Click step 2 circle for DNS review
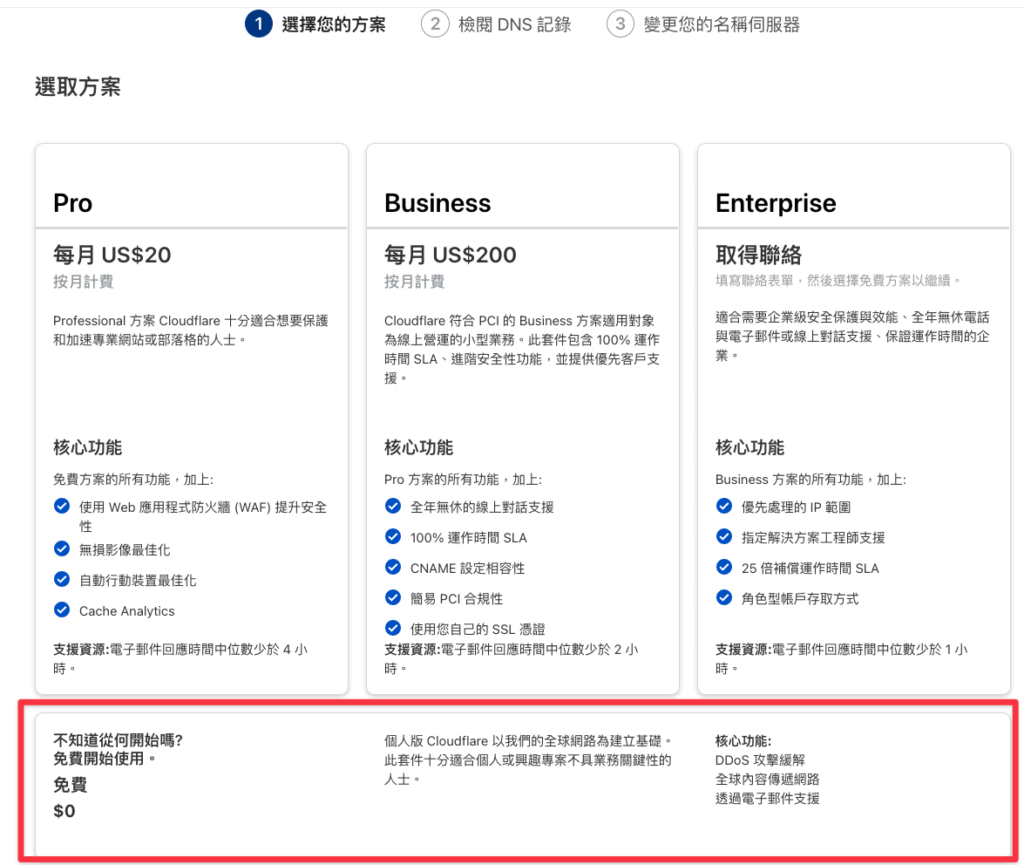This screenshot has height=865, width=1024. [x=435, y=24]
